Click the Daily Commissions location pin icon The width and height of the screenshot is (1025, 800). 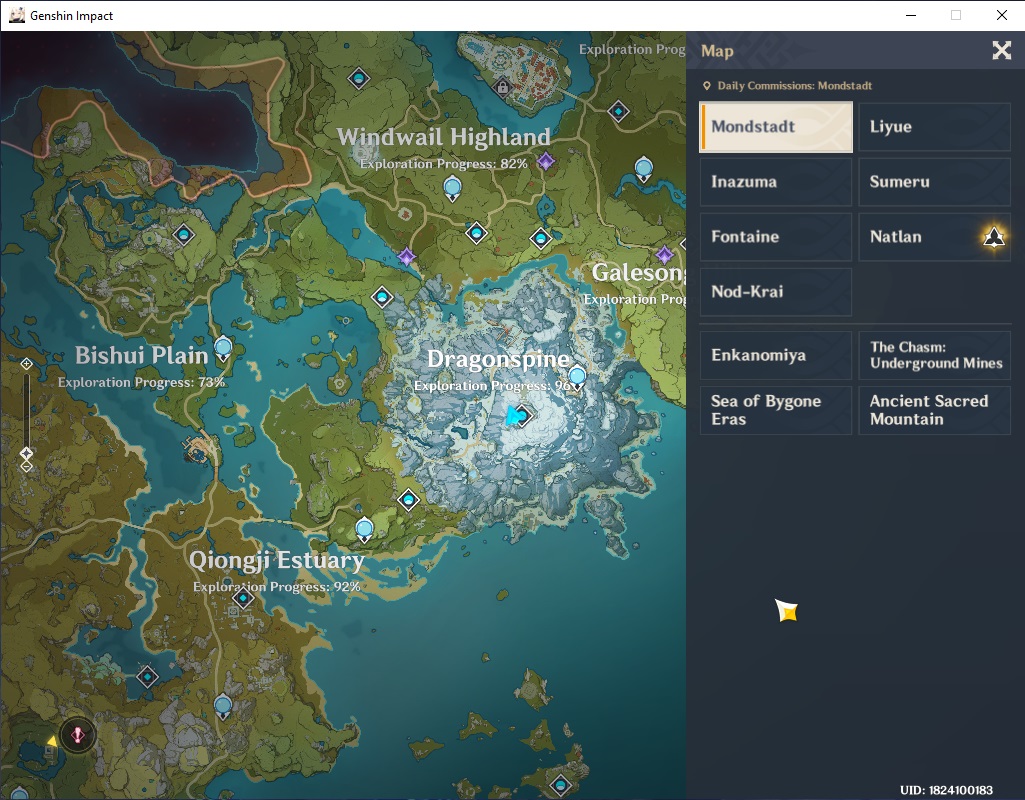[707, 86]
